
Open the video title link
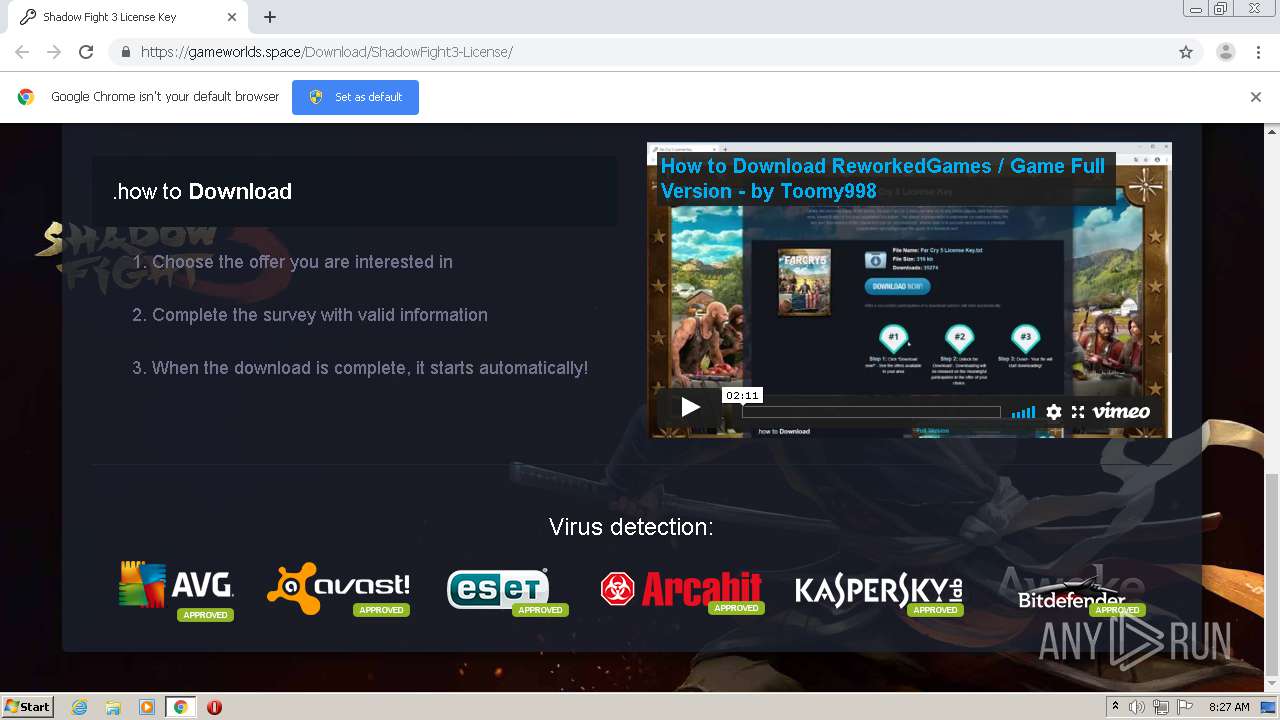[x=883, y=178]
